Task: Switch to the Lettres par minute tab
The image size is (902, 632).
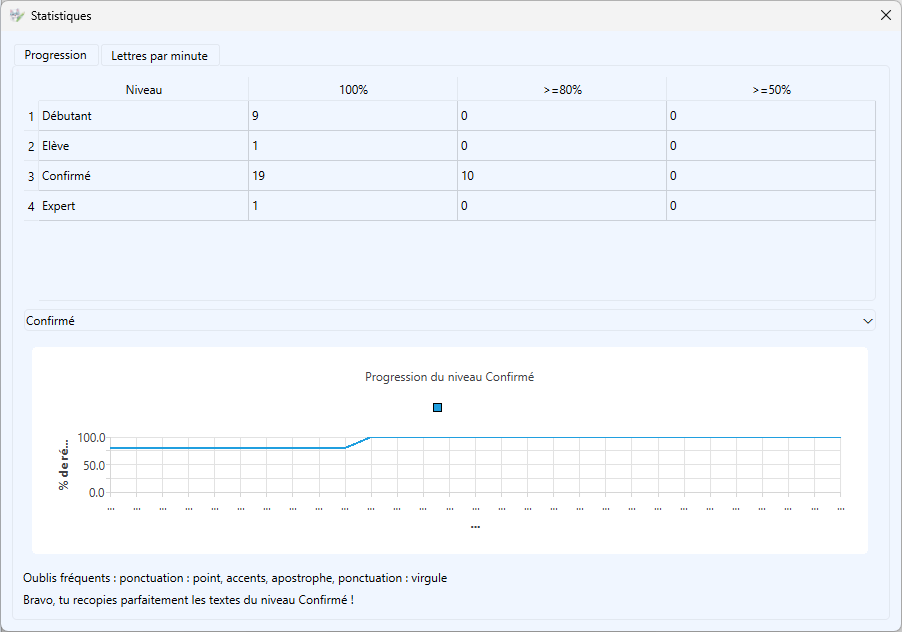Action: click(159, 56)
